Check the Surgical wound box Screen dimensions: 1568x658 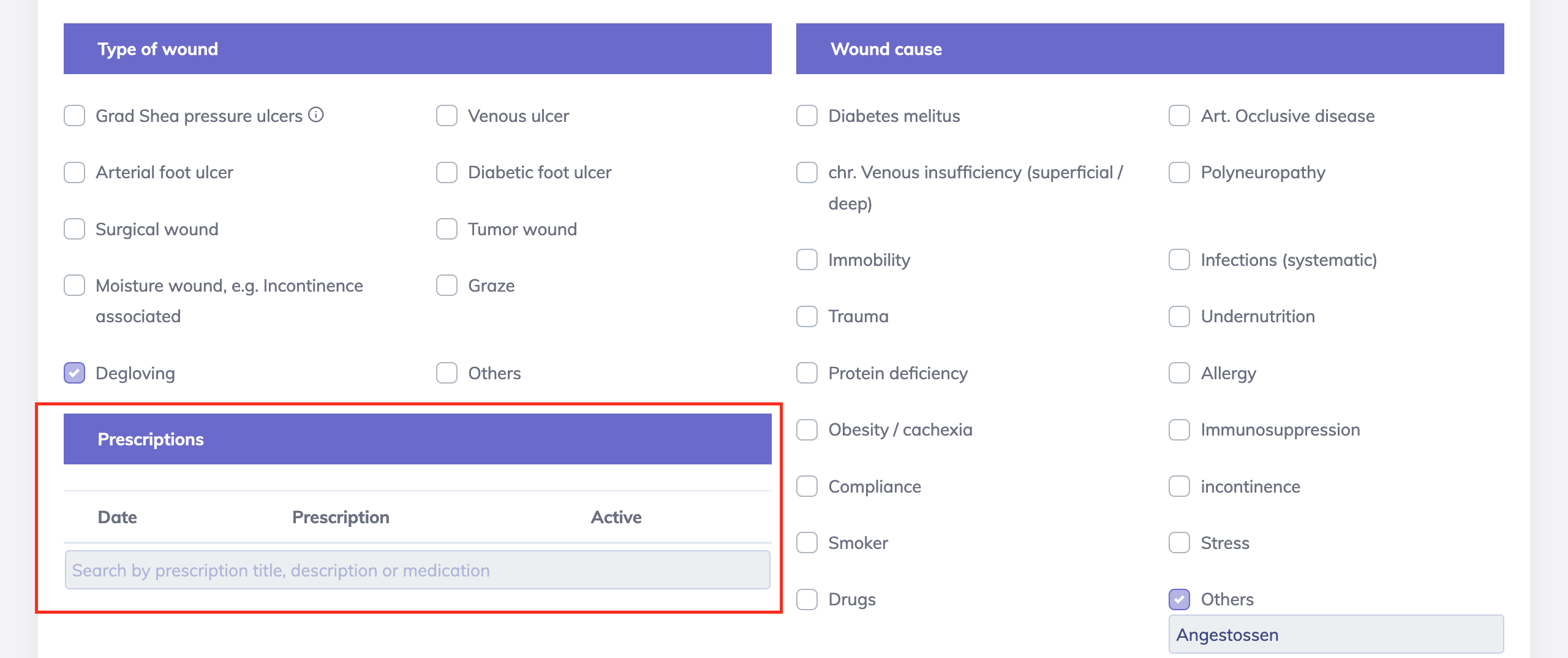(75, 229)
